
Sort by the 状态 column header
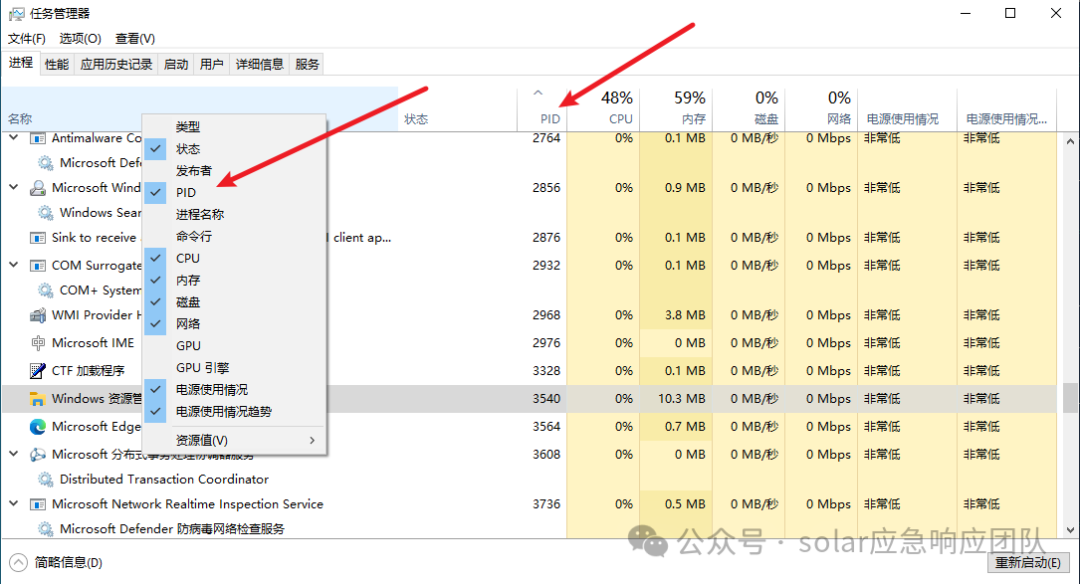[457, 109]
